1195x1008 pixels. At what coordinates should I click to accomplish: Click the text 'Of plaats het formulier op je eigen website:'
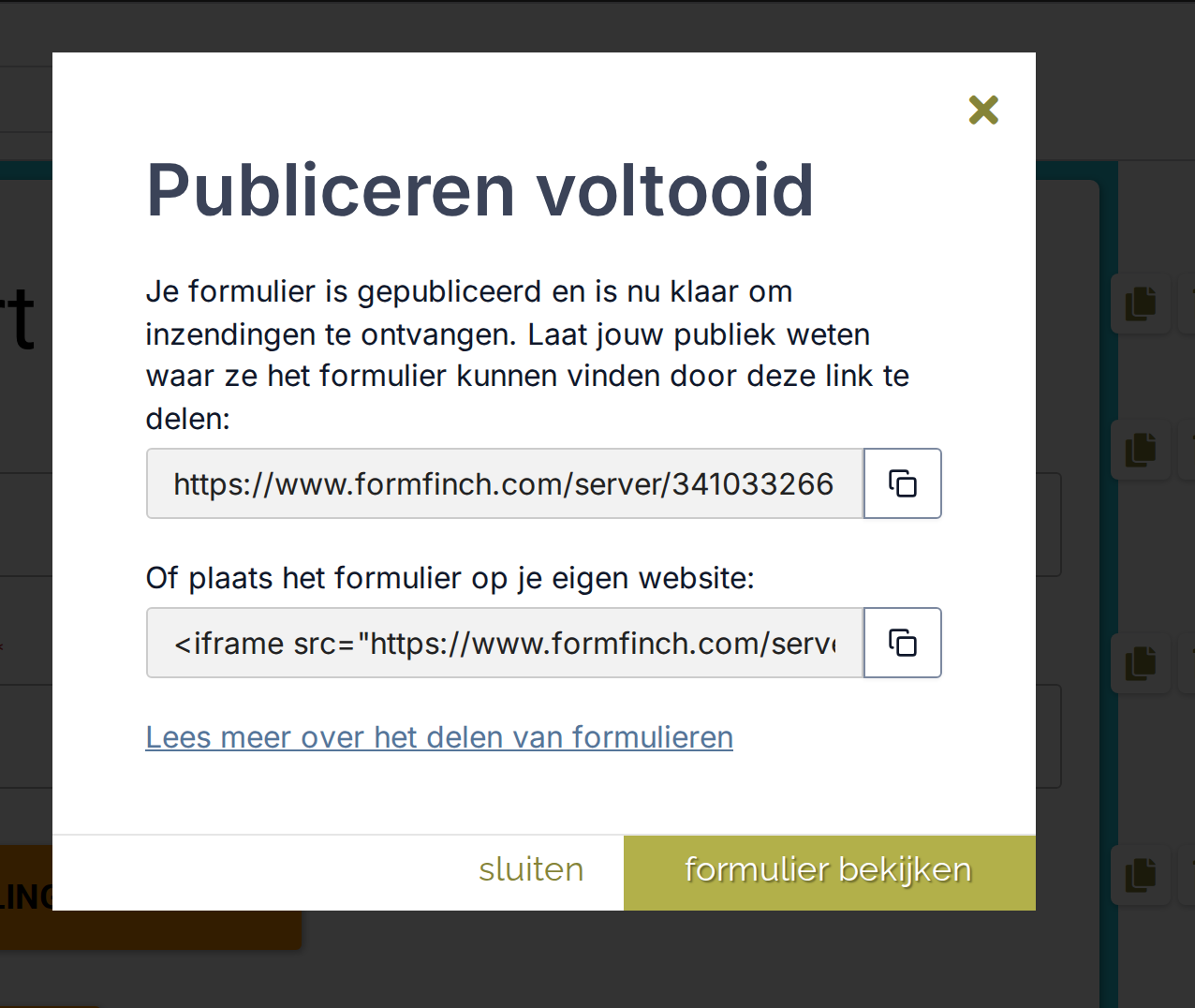click(450, 578)
